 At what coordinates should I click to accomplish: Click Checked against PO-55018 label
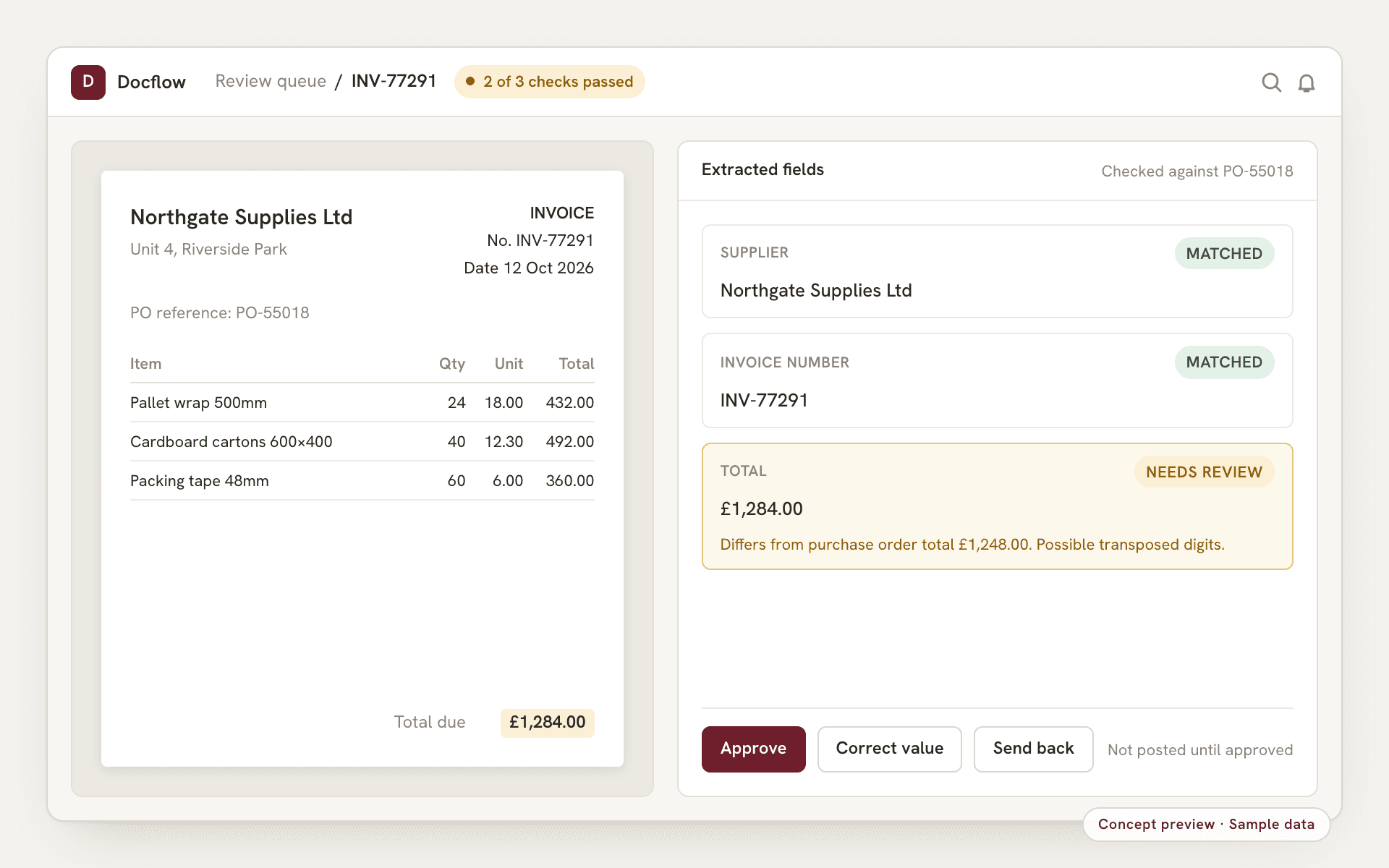tap(1197, 171)
